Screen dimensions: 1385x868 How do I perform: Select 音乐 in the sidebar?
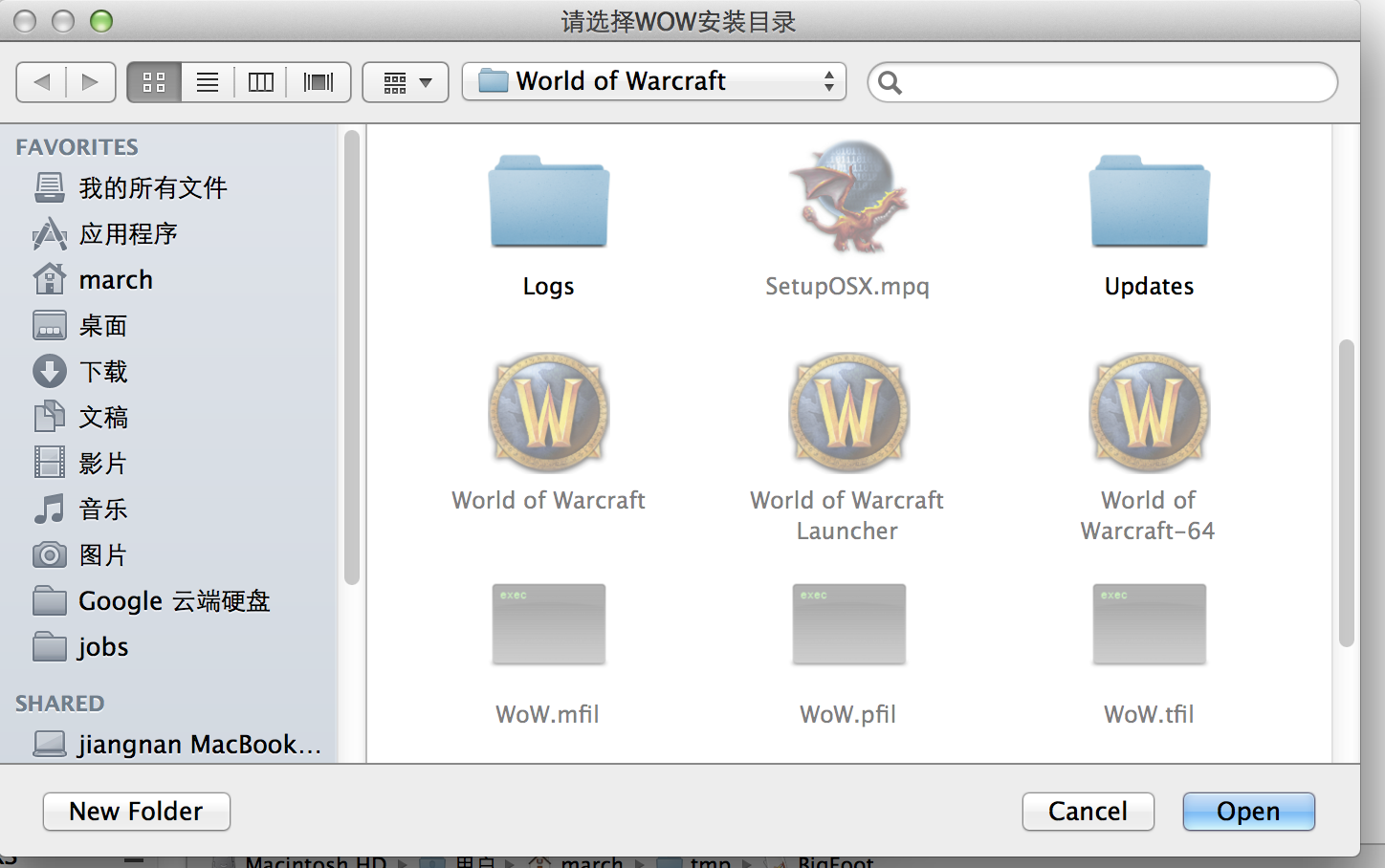[81, 509]
